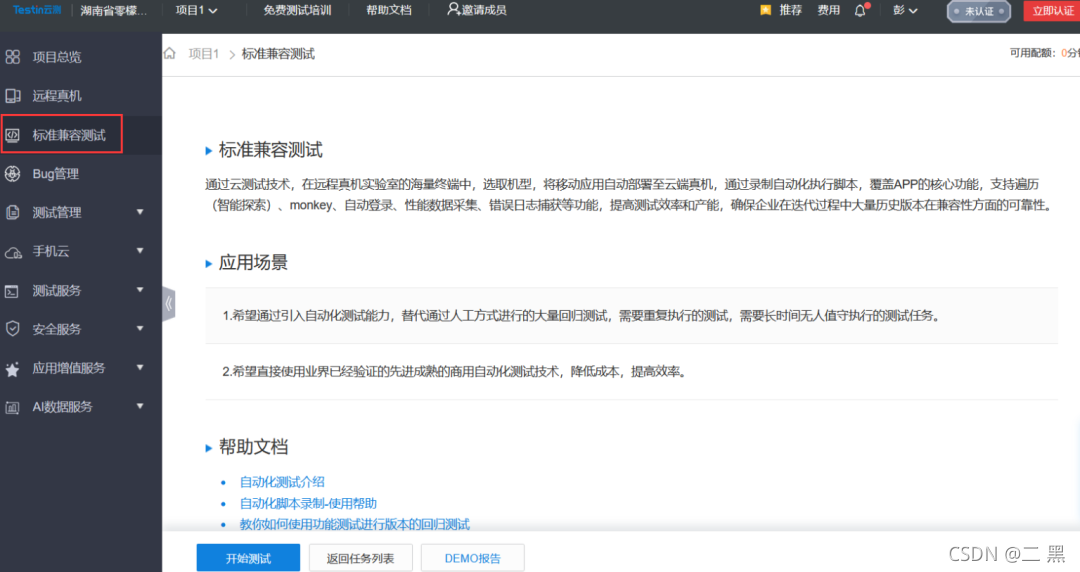
Task: Select 远程真机 in sidebar
Action: [x=57, y=96]
